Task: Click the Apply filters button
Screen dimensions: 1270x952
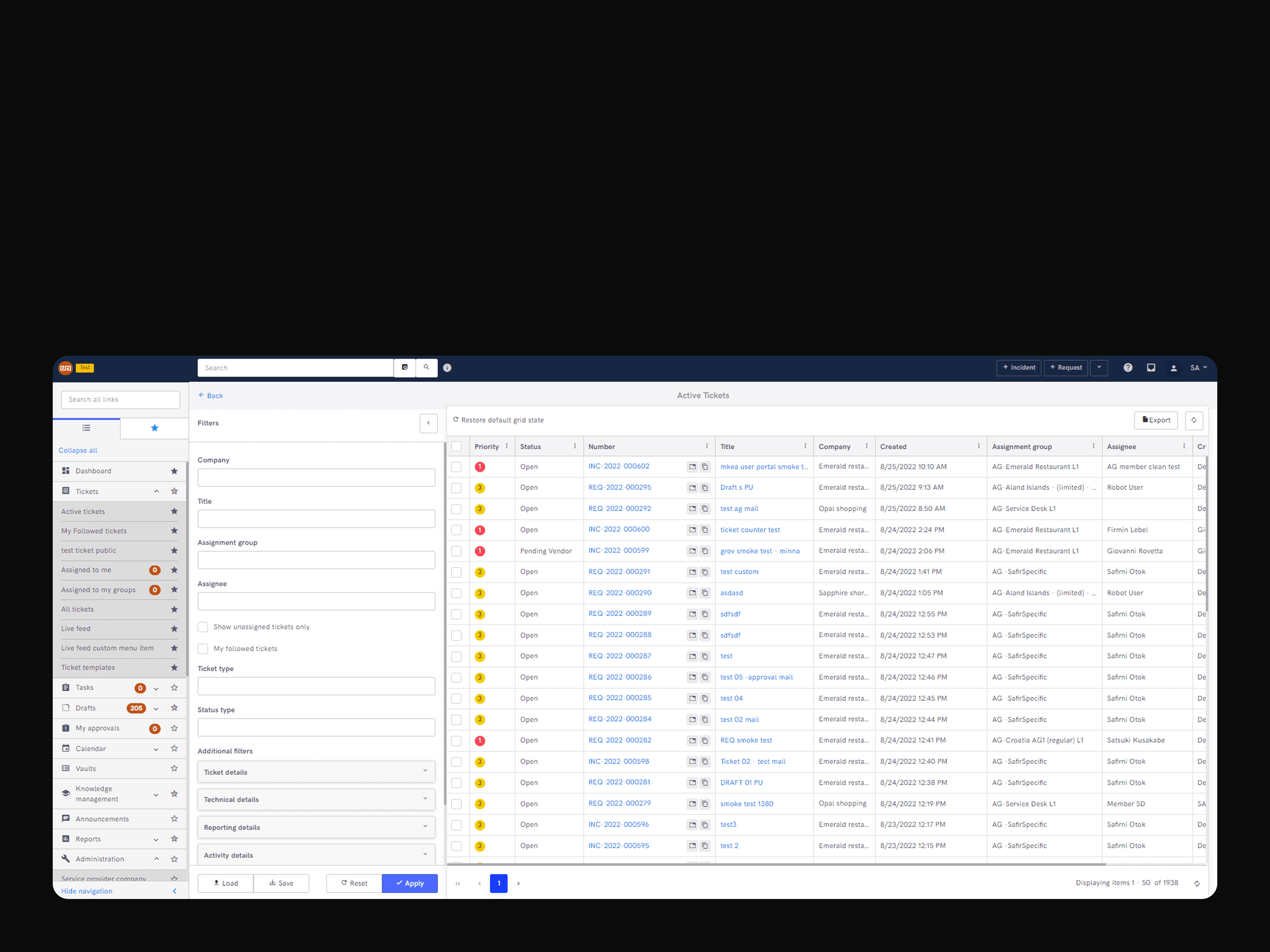Action: (x=409, y=884)
